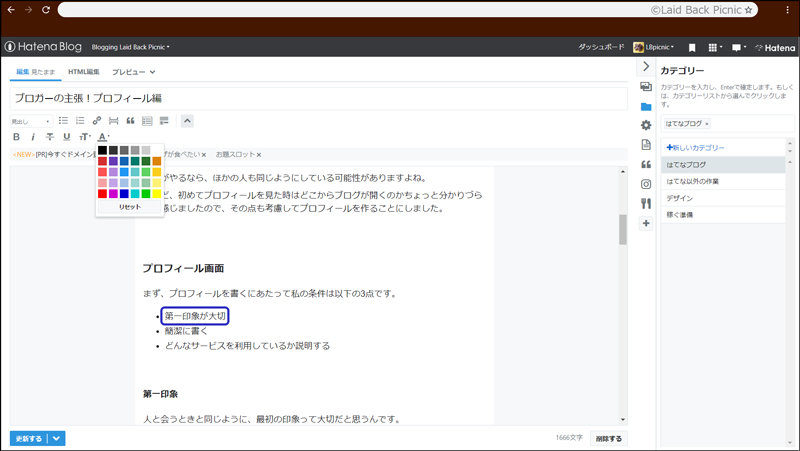This screenshot has width=800, height=451.
Task: Add more sidebar items with plus
Action: coord(646,223)
